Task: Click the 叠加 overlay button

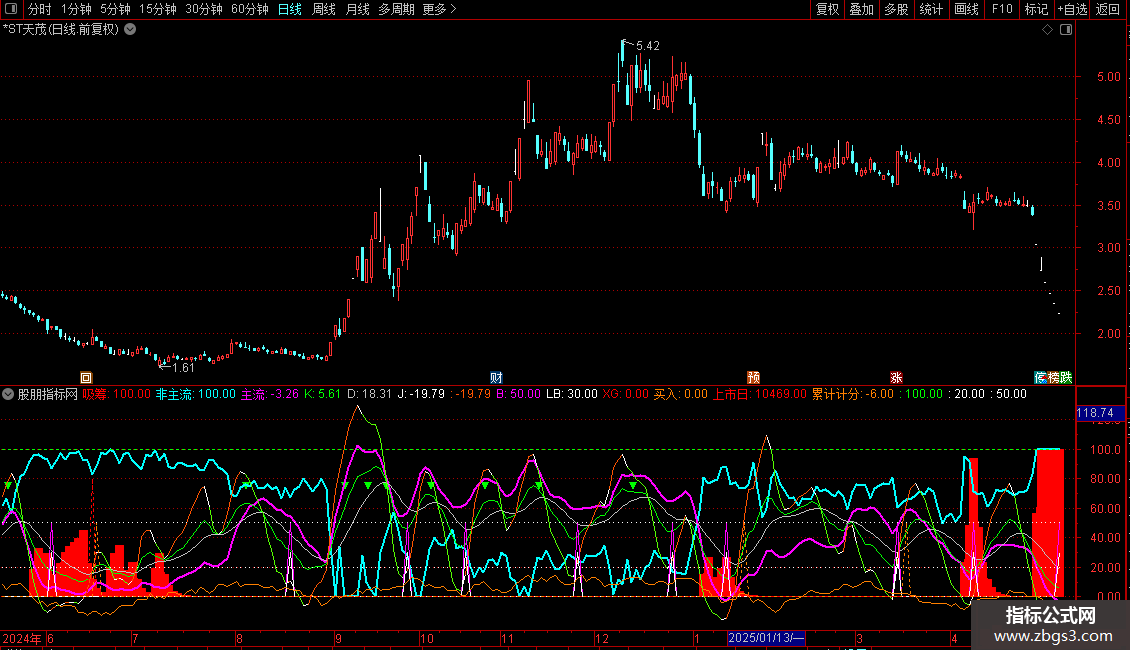Action: pos(861,9)
